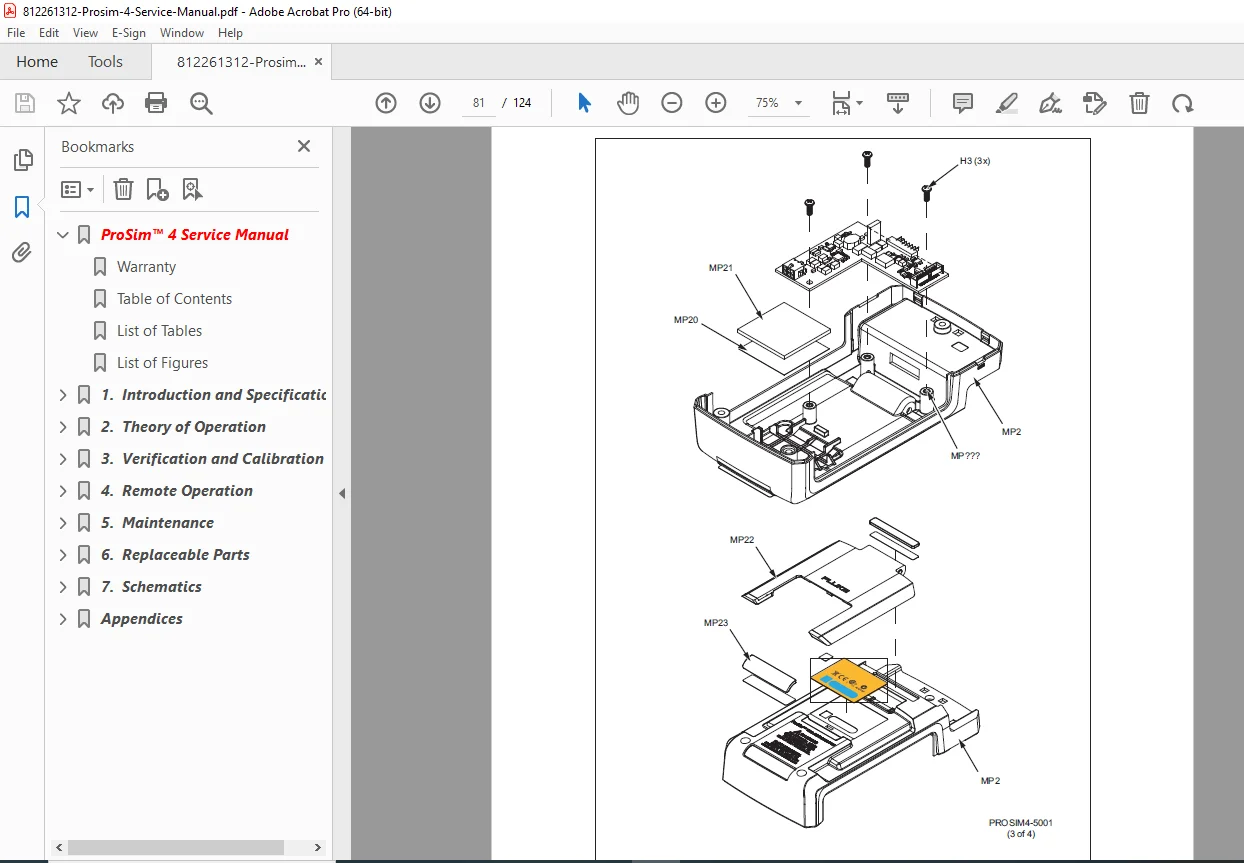Viewport: 1244px width, 863px height.
Task: Select the highlight text tool
Action: tap(1007, 103)
